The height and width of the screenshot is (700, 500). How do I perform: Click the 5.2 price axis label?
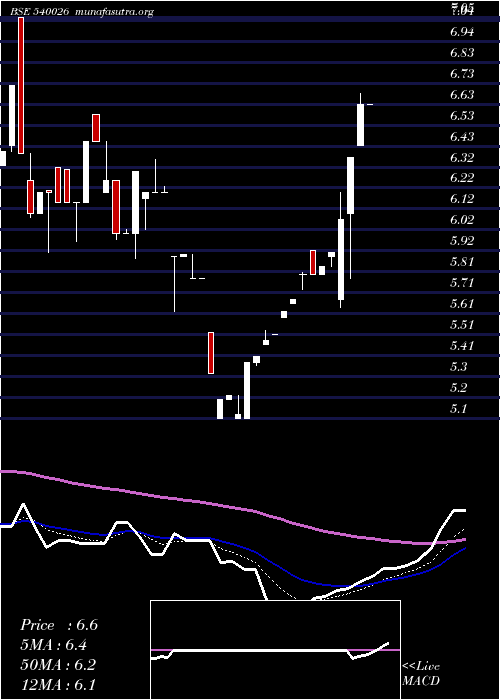460,388
